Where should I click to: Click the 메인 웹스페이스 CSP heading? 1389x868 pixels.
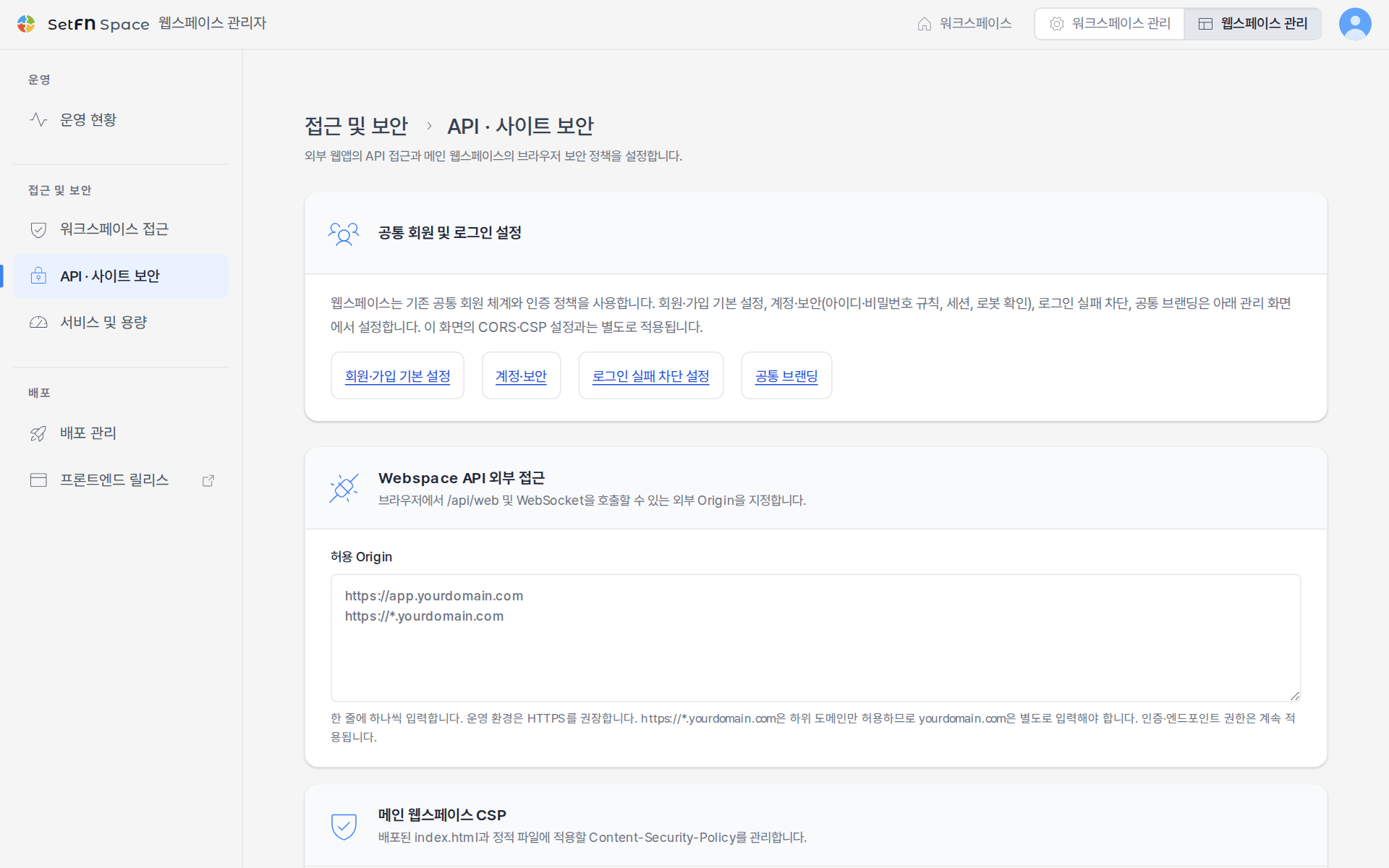pyautogui.click(x=442, y=815)
